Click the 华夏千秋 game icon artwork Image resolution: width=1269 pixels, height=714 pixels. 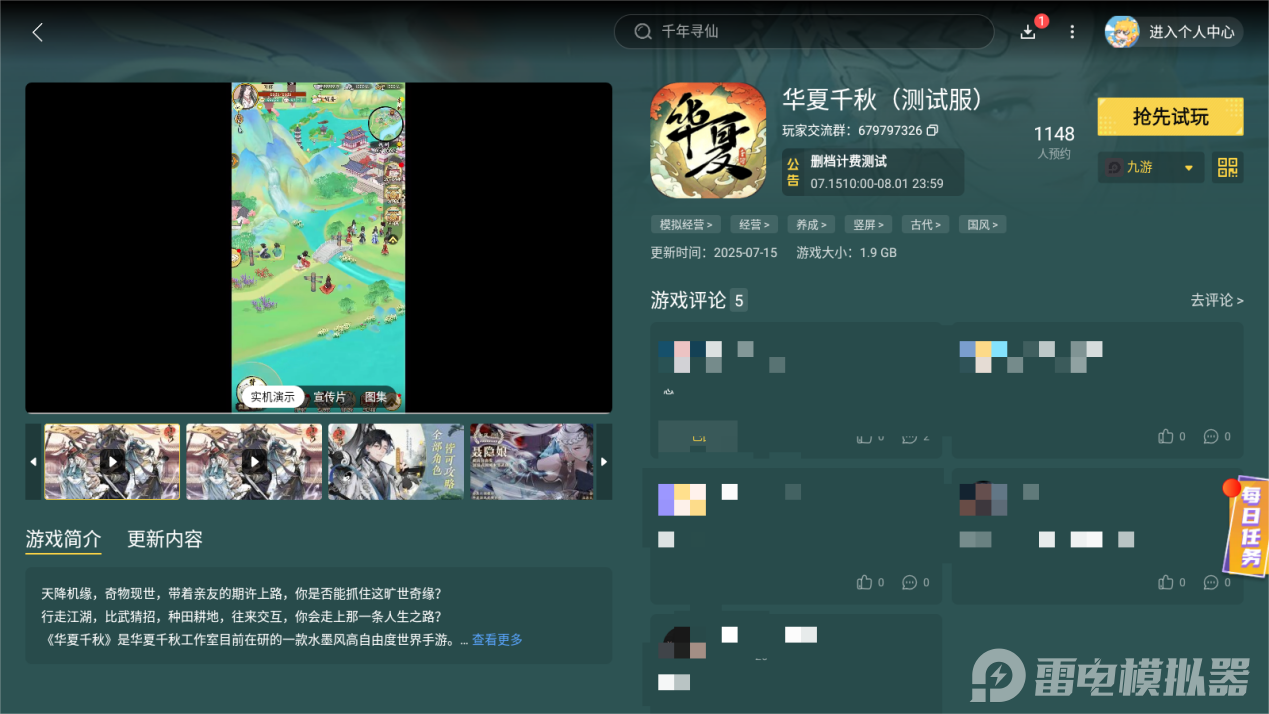(708, 140)
